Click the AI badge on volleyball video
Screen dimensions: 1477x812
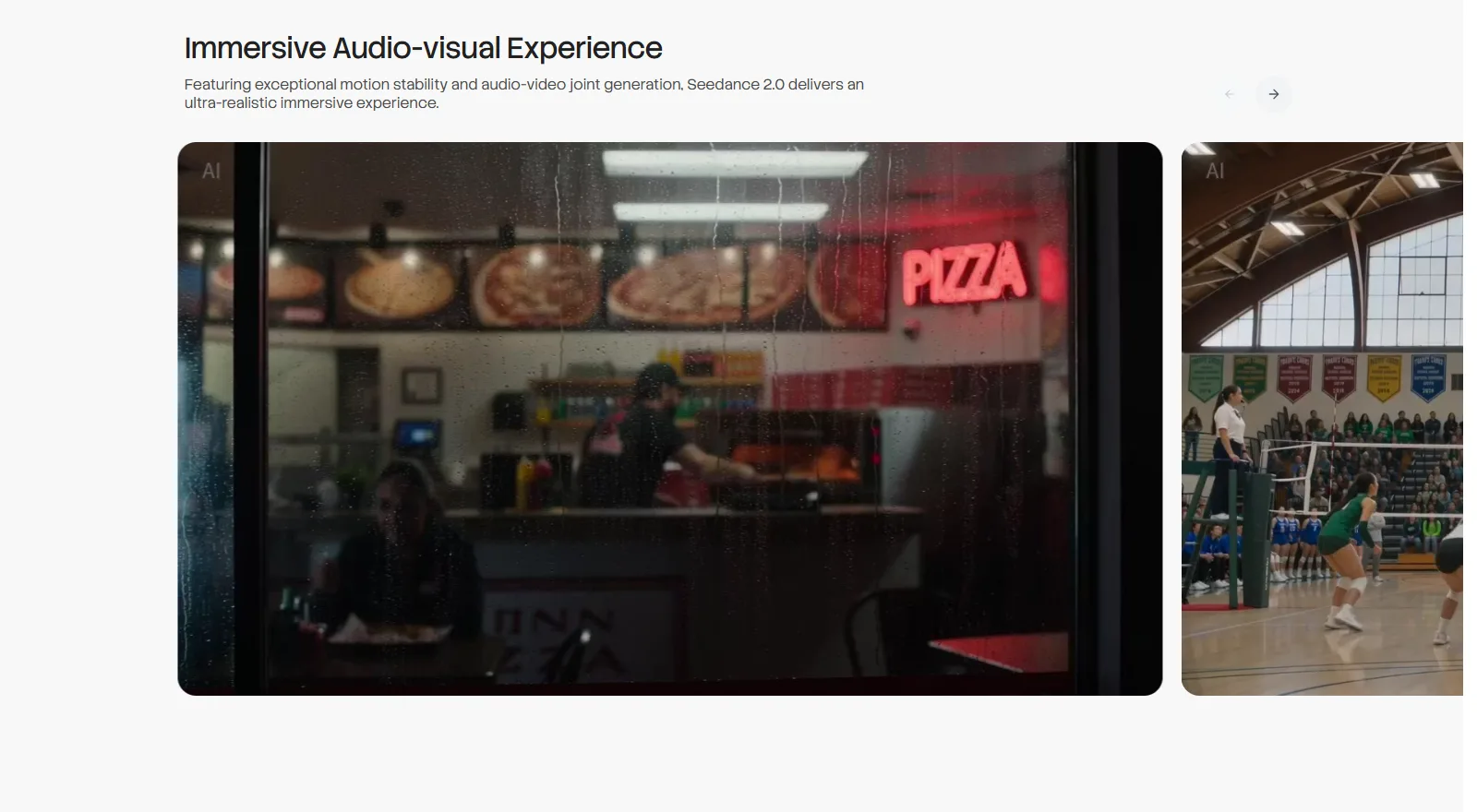pos(1215,171)
